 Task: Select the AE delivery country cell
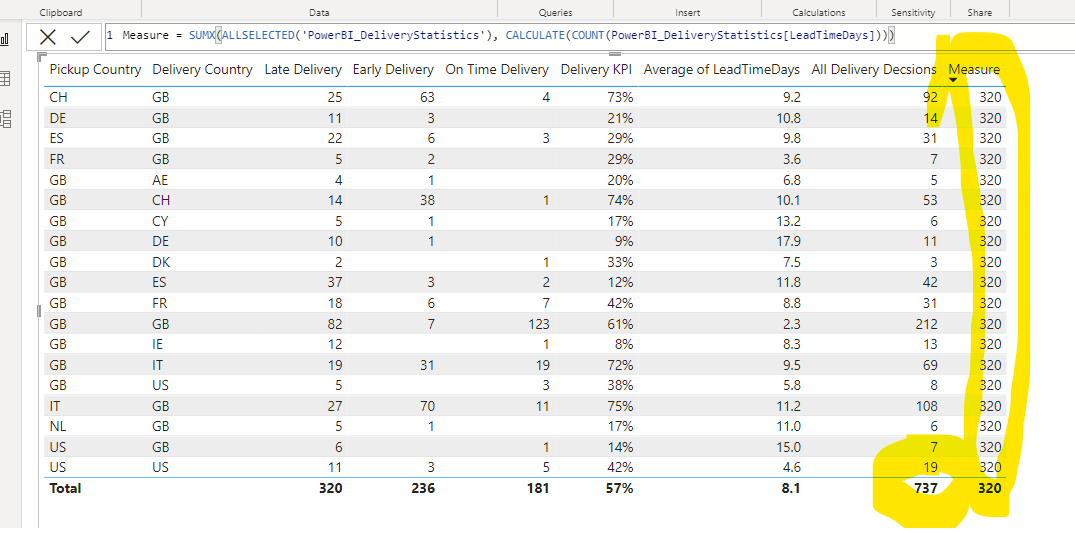click(160, 180)
